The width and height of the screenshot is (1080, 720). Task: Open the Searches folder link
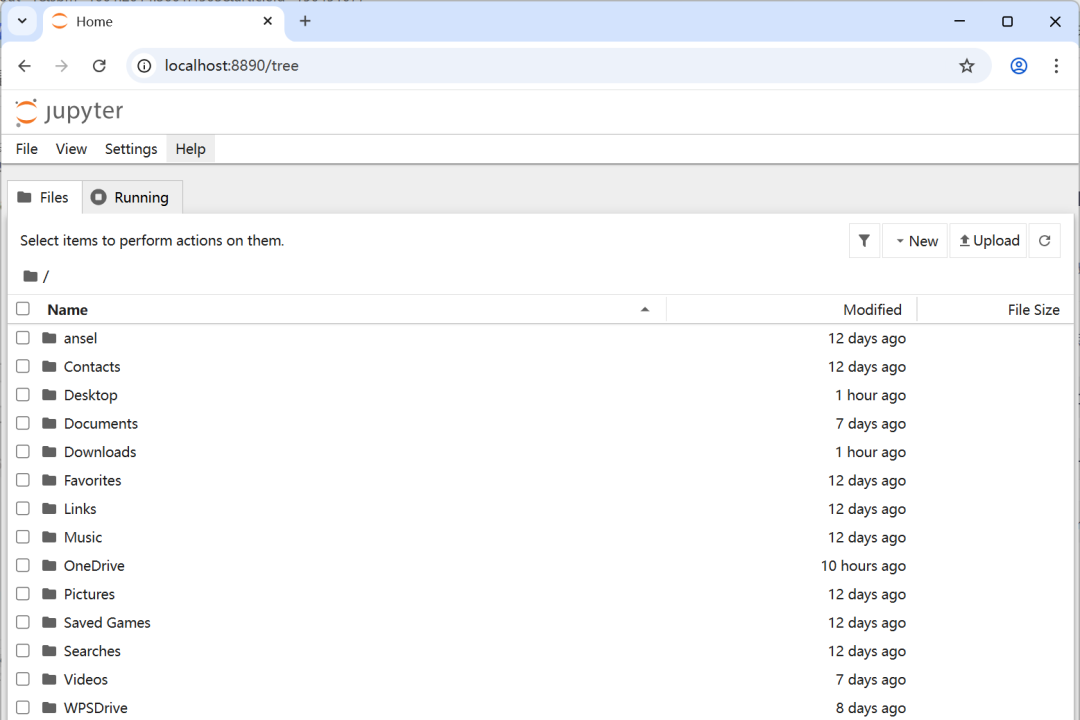92,650
